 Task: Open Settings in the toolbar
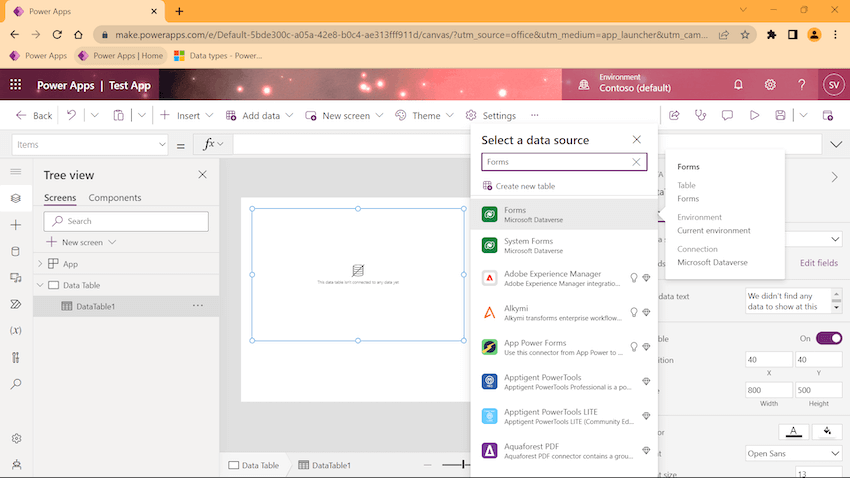click(x=491, y=115)
